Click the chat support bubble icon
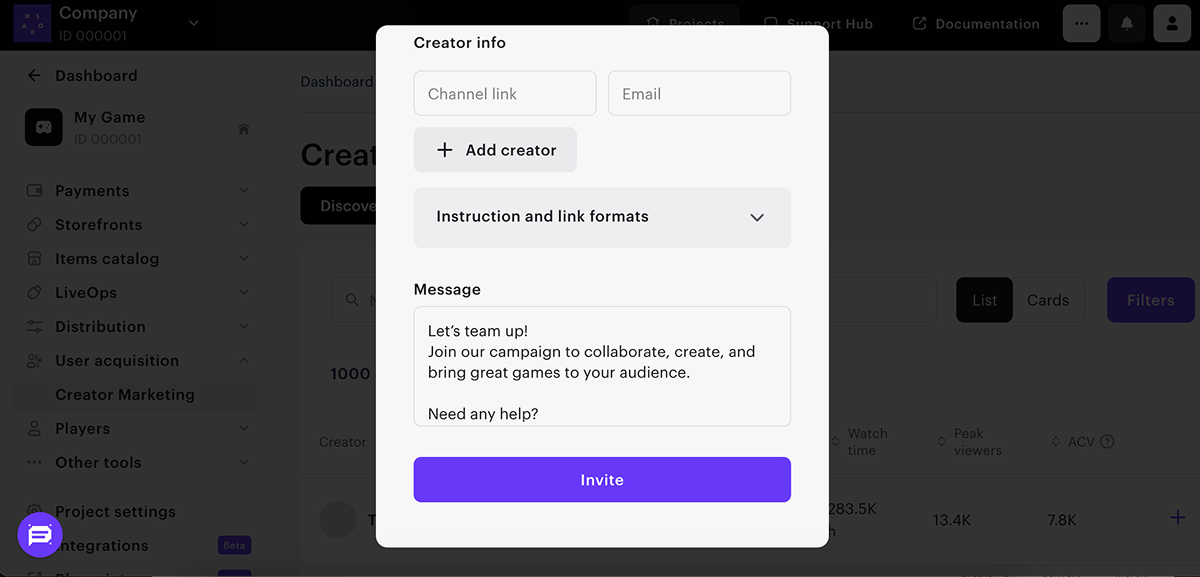The width and height of the screenshot is (1200, 577). coord(40,536)
